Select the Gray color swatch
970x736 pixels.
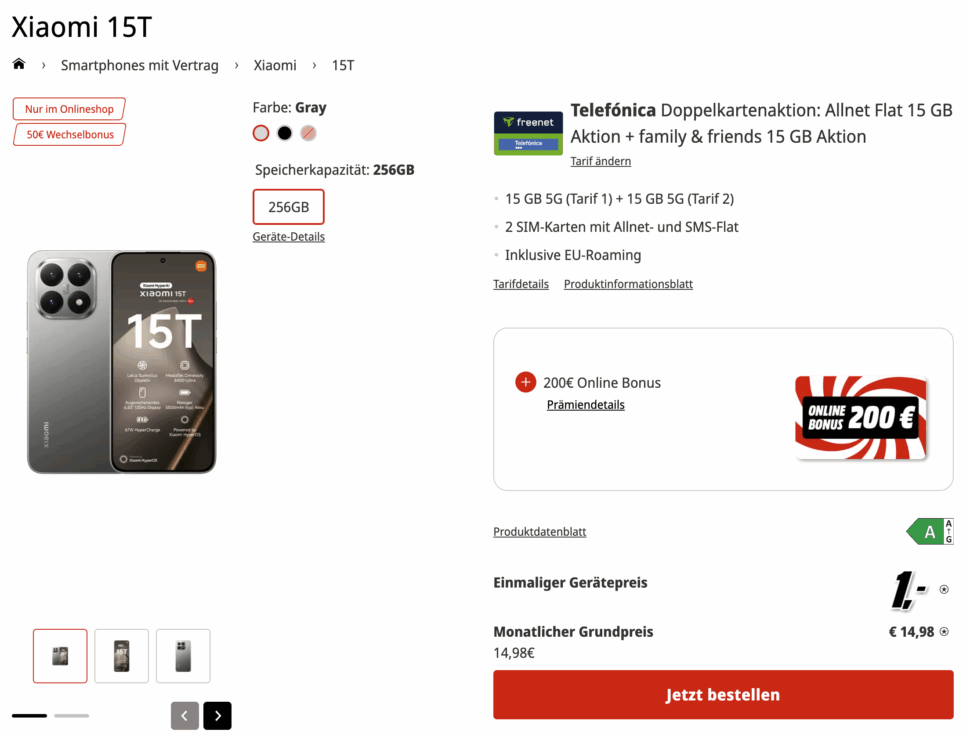tap(260, 132)
